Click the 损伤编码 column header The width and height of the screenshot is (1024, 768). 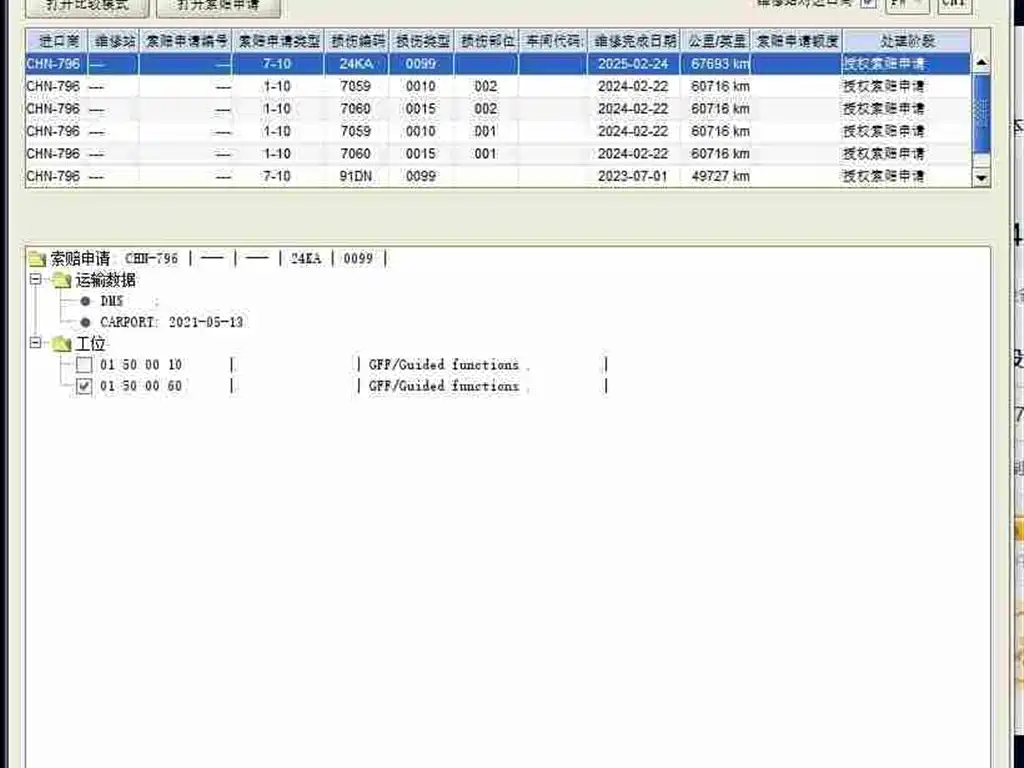pyautogui.click(x=357, y=41)
